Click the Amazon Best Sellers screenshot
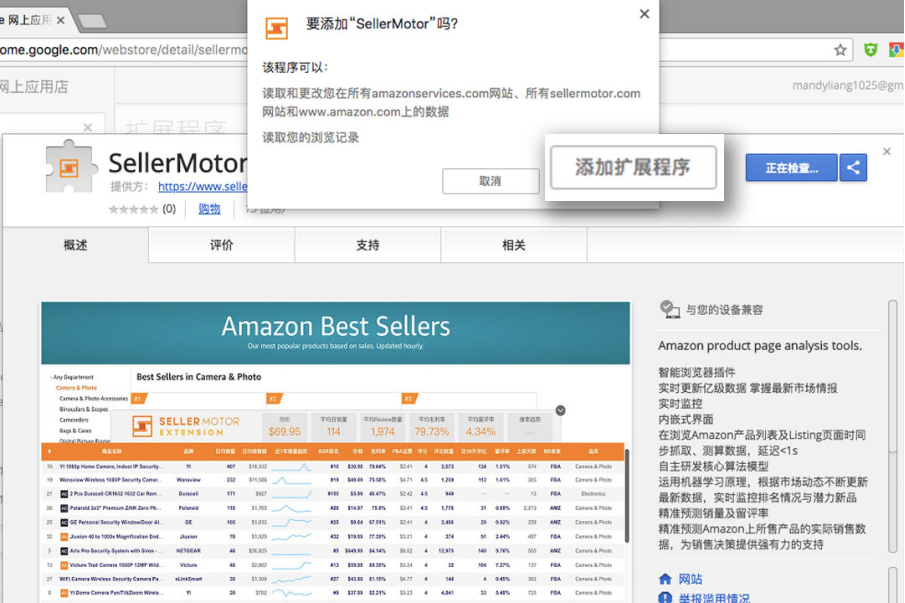This screenshot has width=905, height=603. pyautogui.click(x=335, y=452)
